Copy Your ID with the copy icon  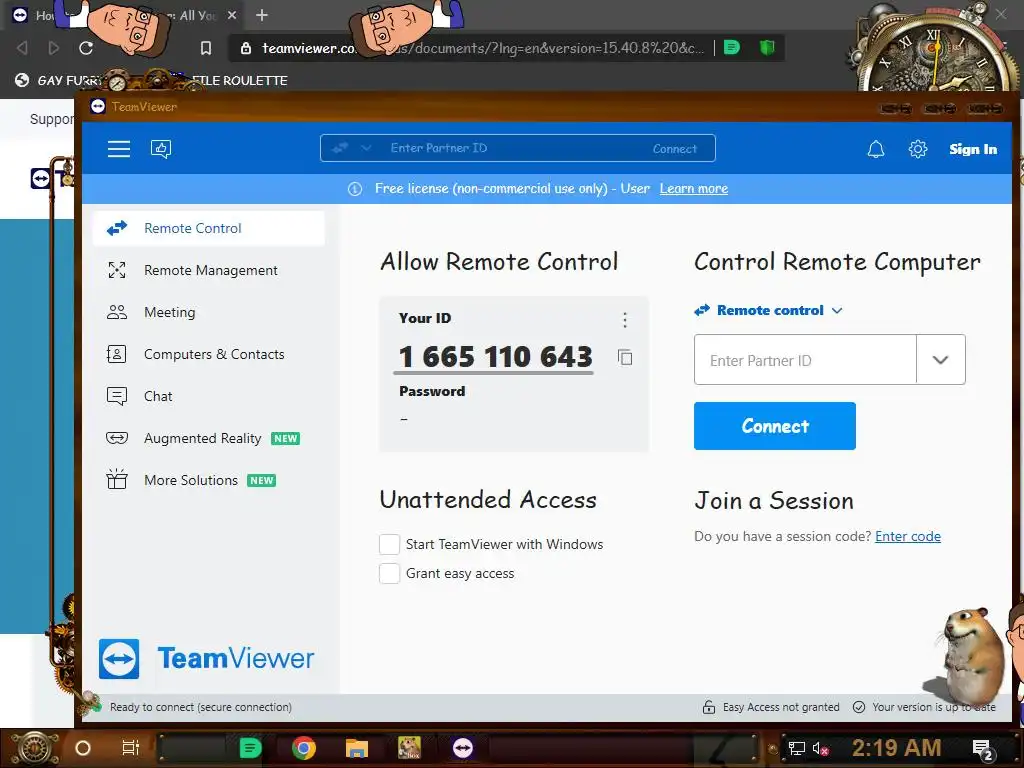coord(625,357)
